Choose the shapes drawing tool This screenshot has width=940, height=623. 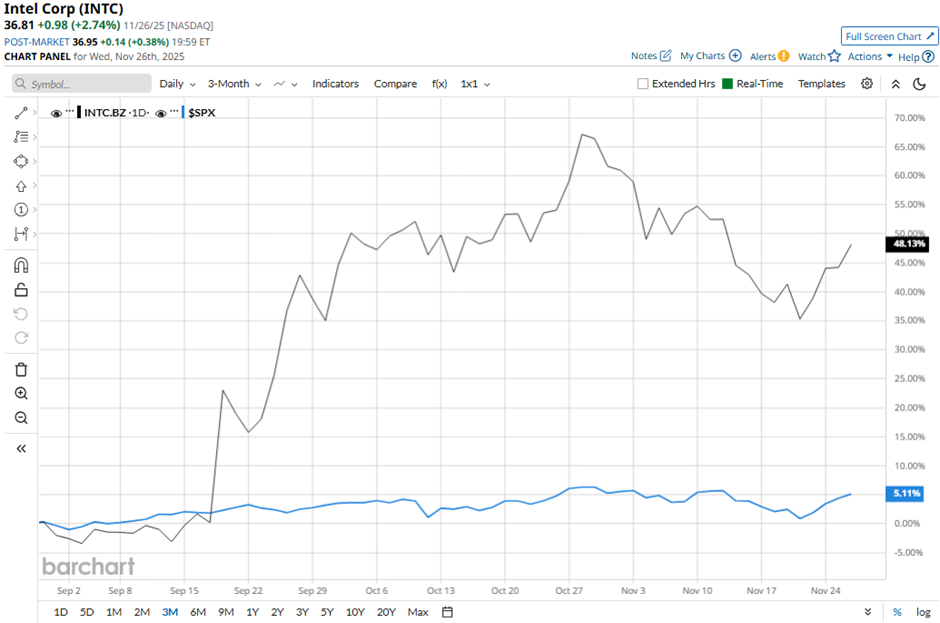(x=21, y=161)
